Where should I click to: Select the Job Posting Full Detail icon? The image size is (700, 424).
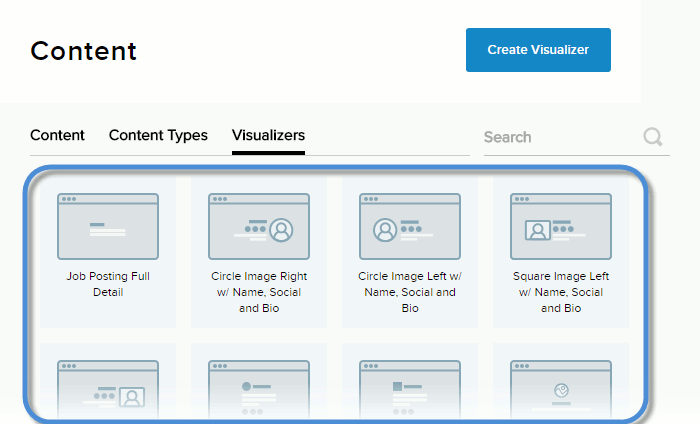point(108,227)
